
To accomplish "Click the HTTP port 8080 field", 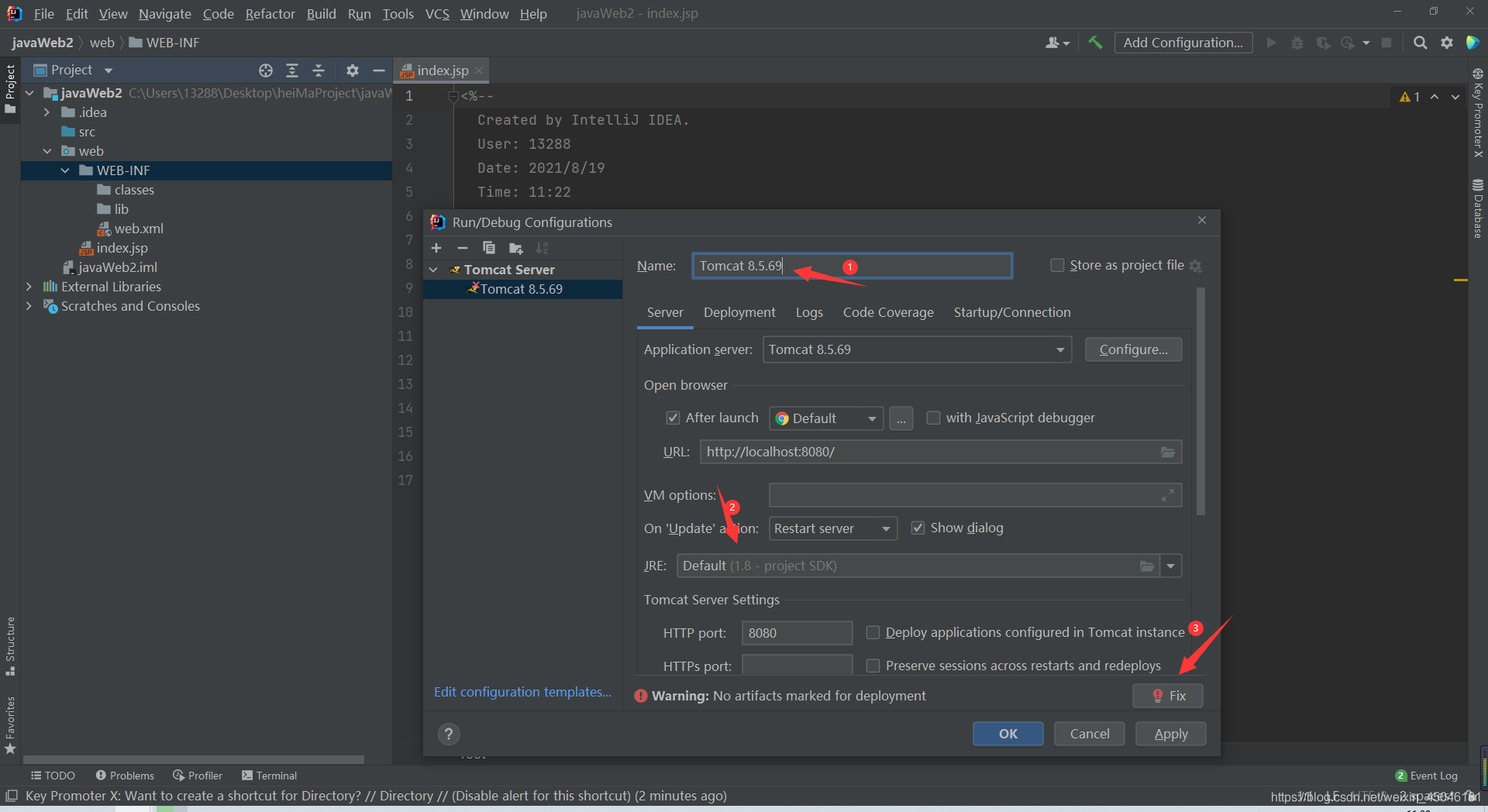I will coord(797,633).
